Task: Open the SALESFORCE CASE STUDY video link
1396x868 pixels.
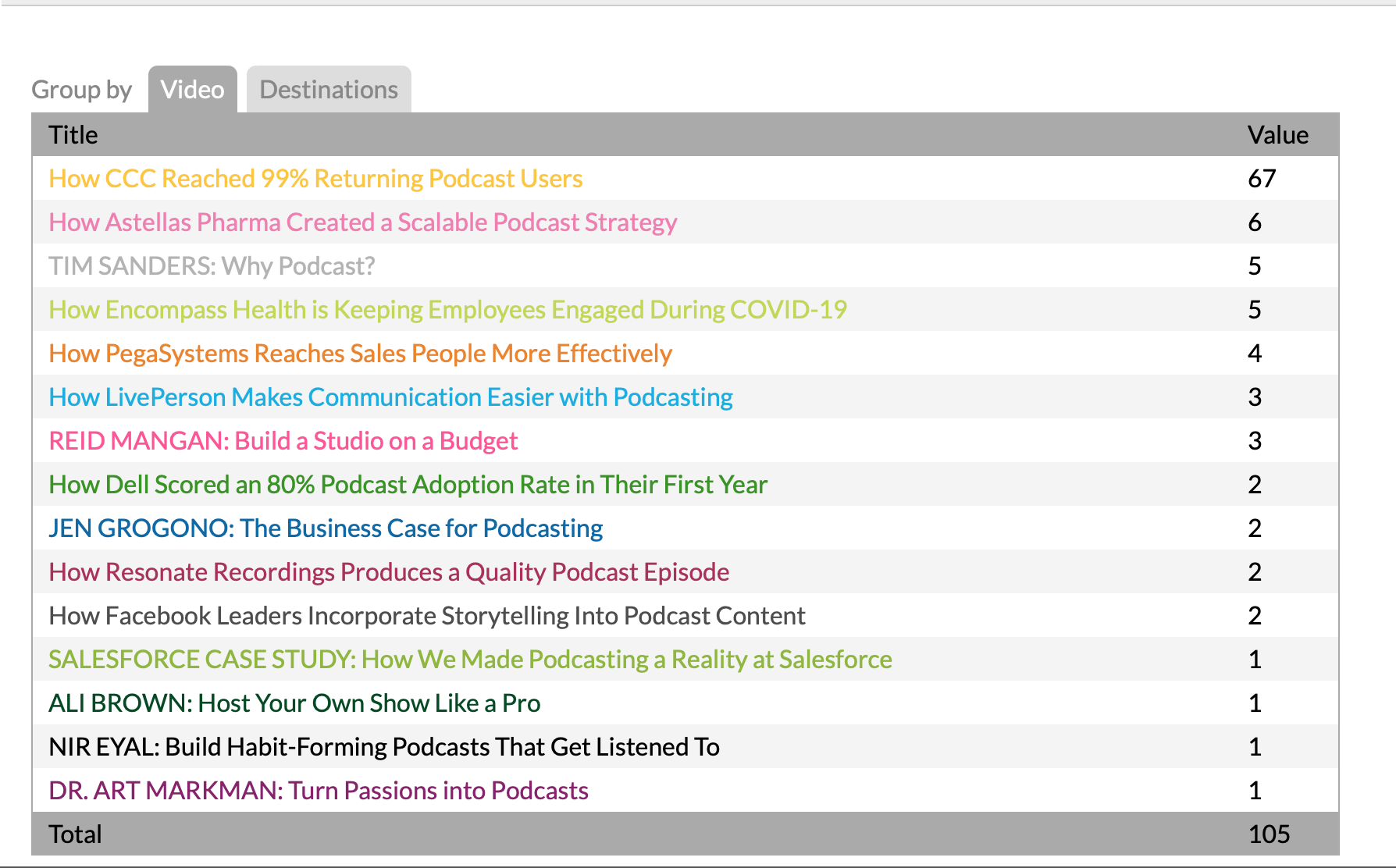Action: coord(470,660)
